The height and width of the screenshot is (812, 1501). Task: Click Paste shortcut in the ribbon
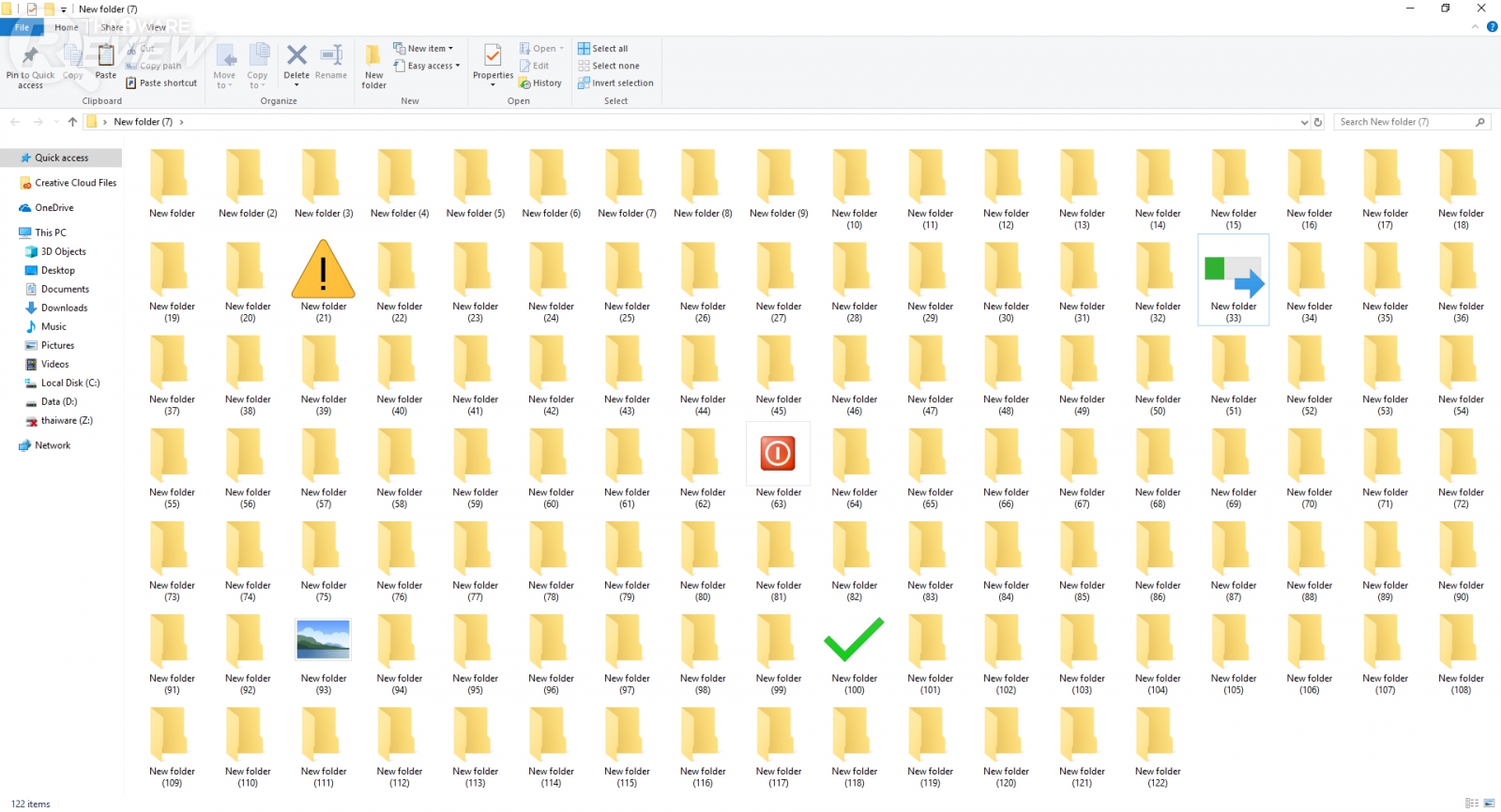[161, 83]
